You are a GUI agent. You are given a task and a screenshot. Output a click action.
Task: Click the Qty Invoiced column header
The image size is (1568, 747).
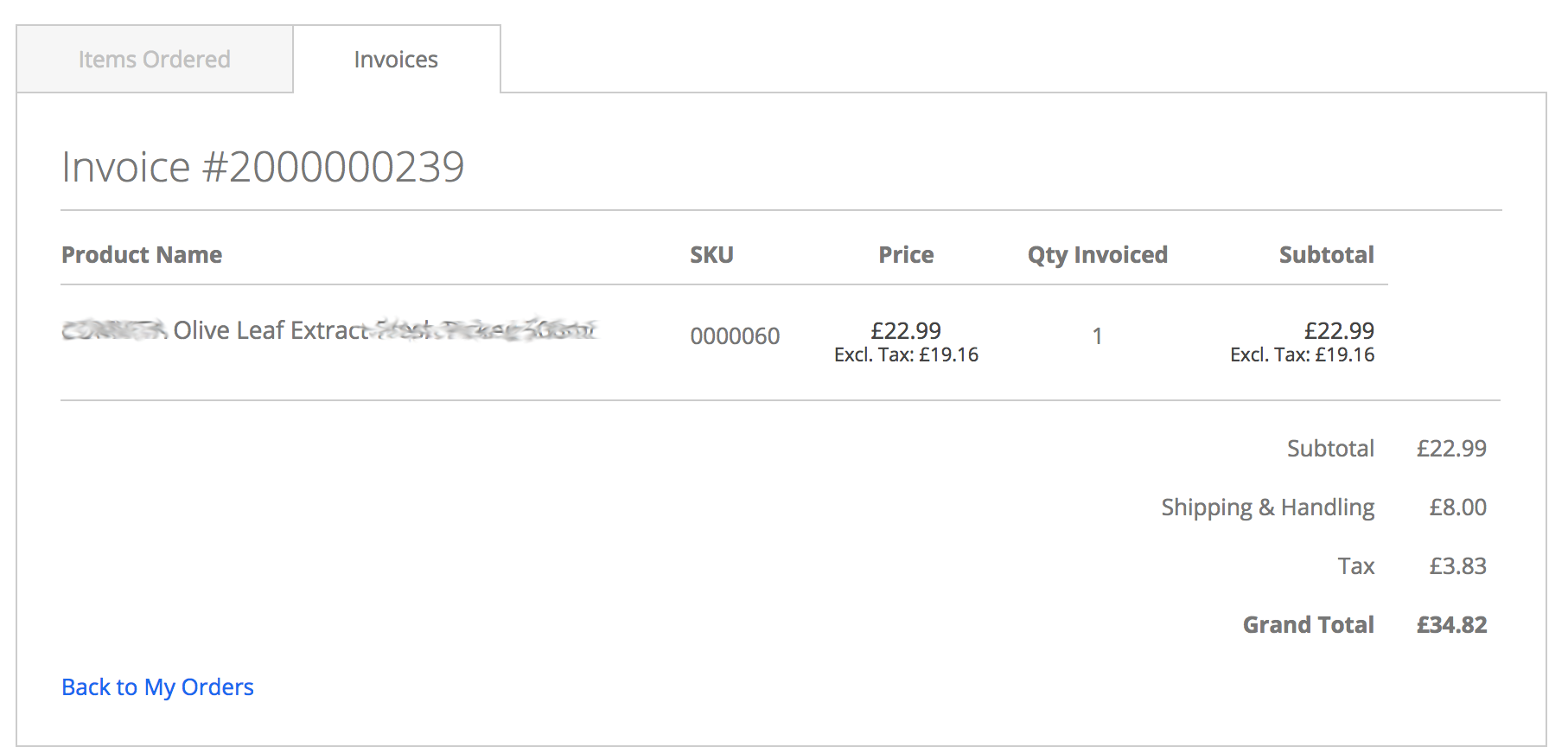point(1097,254)
